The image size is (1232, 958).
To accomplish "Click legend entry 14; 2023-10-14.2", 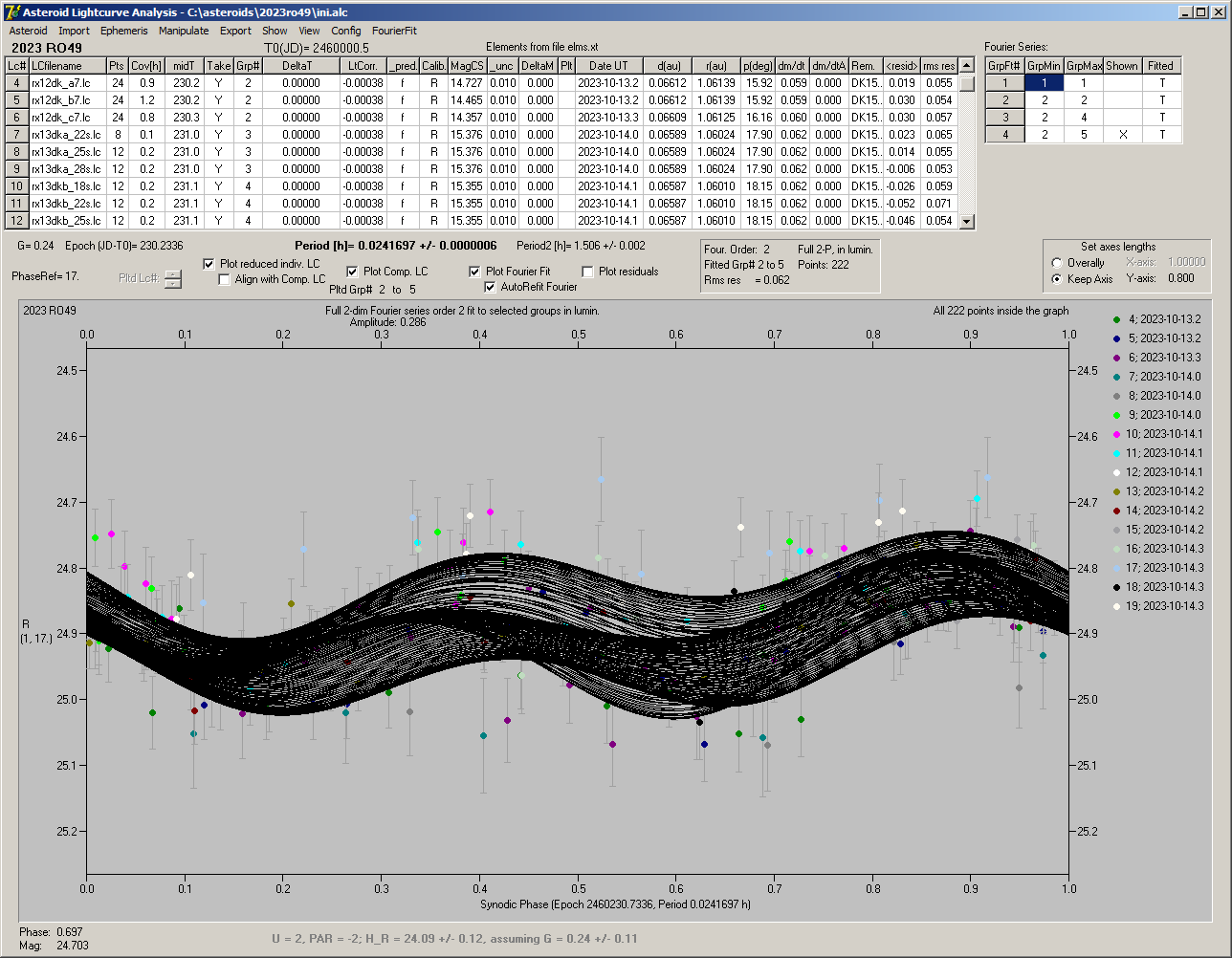I will pos(1156,511).
